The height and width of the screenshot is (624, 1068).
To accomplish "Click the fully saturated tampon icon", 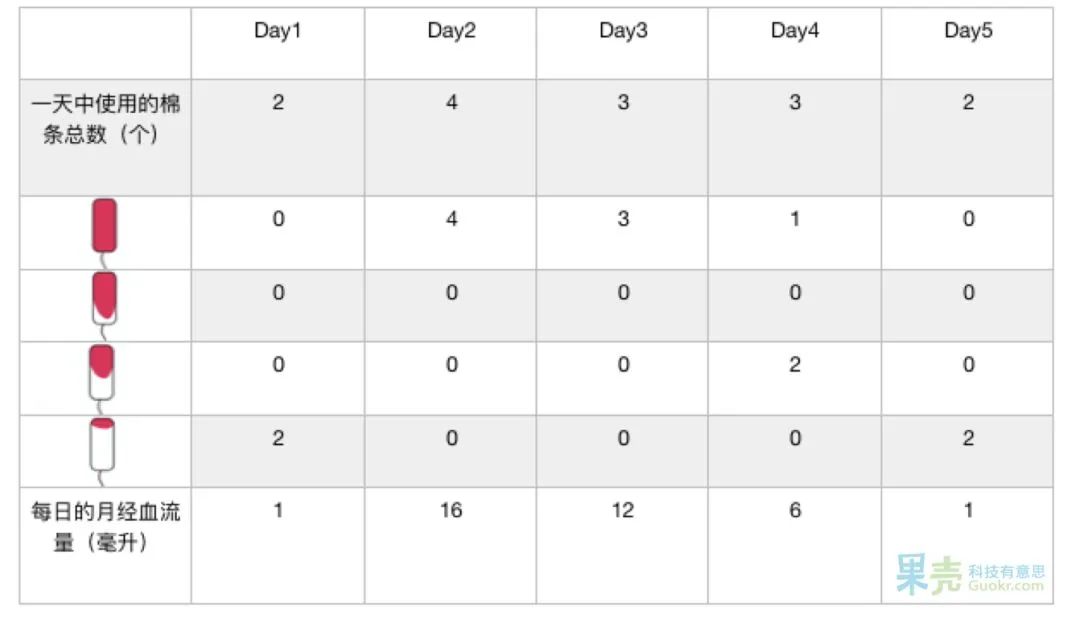I will 105,227.
